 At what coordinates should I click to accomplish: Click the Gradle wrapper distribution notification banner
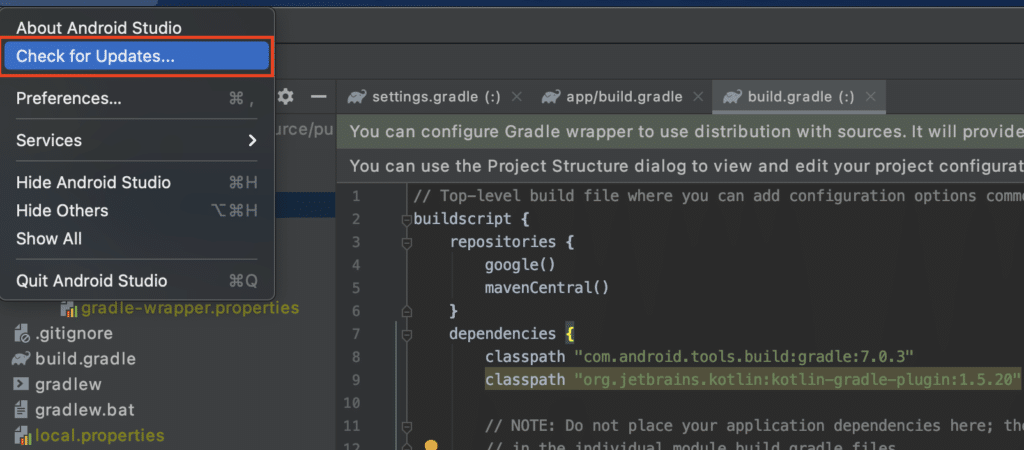(680, 132)
